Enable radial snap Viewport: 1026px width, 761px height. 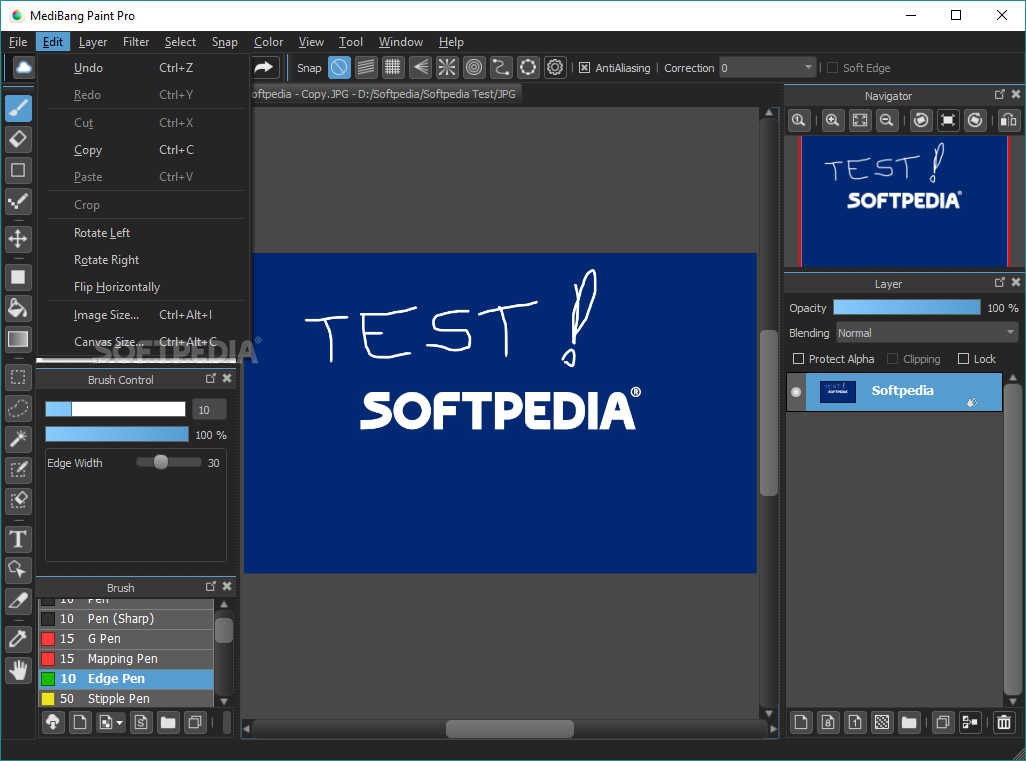[447, 67]
